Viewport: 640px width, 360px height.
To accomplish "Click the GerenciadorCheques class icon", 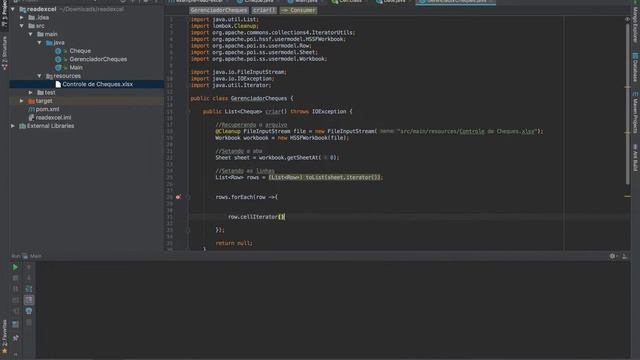I will (x=58, y=59).
